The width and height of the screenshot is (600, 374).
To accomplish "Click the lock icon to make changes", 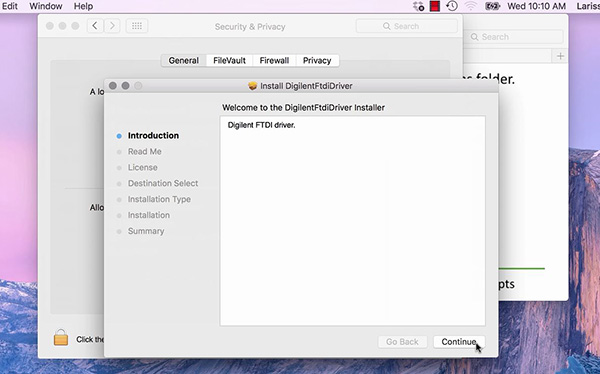I will tap(61, 338).
